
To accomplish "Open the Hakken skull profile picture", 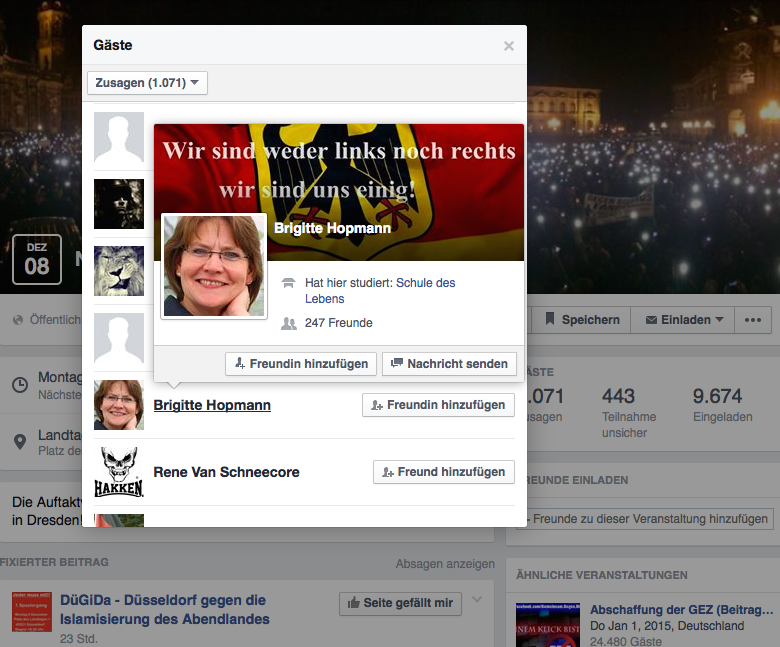I will 119,472.
